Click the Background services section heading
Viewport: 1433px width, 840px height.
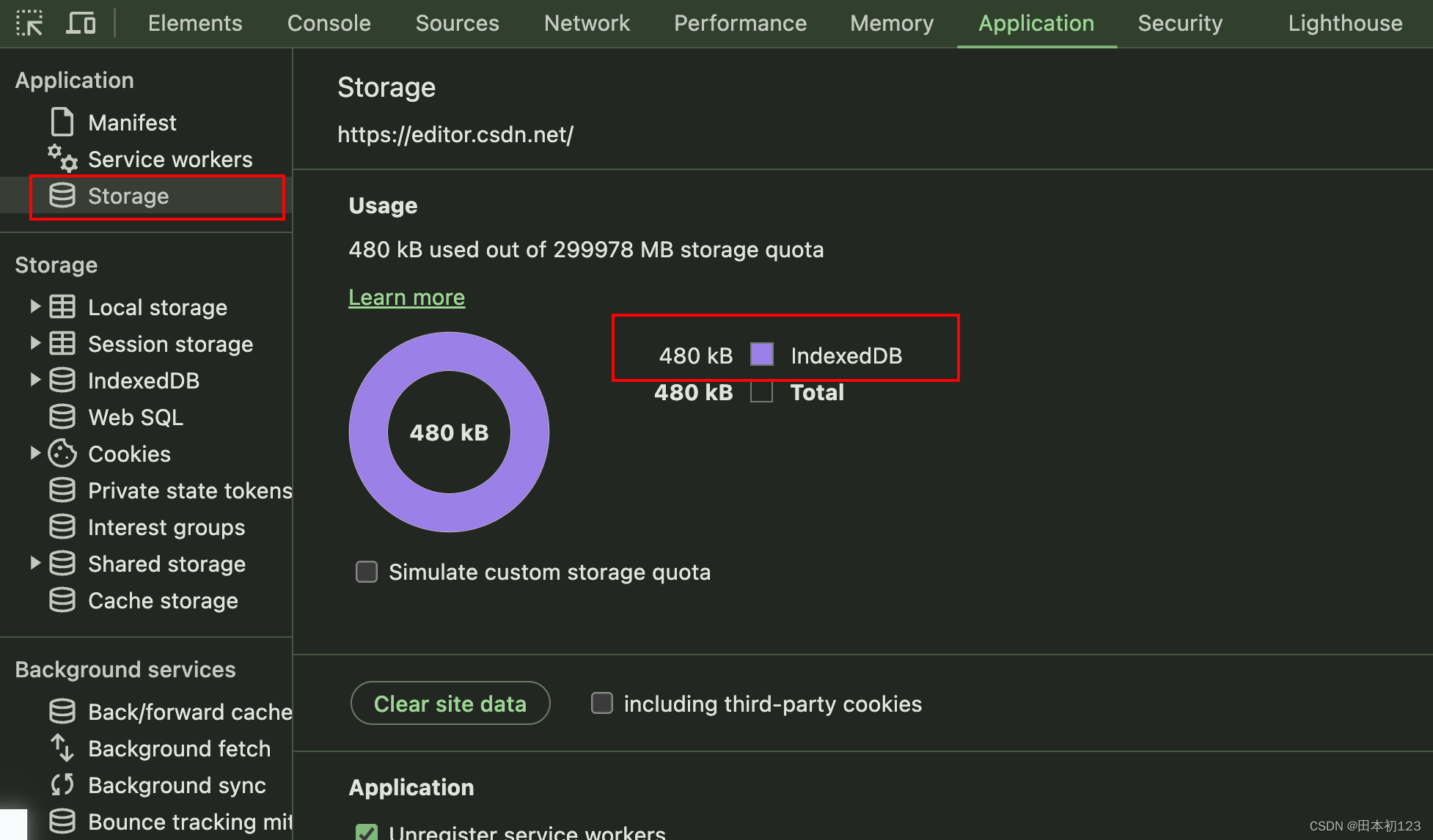click(125, 669)
